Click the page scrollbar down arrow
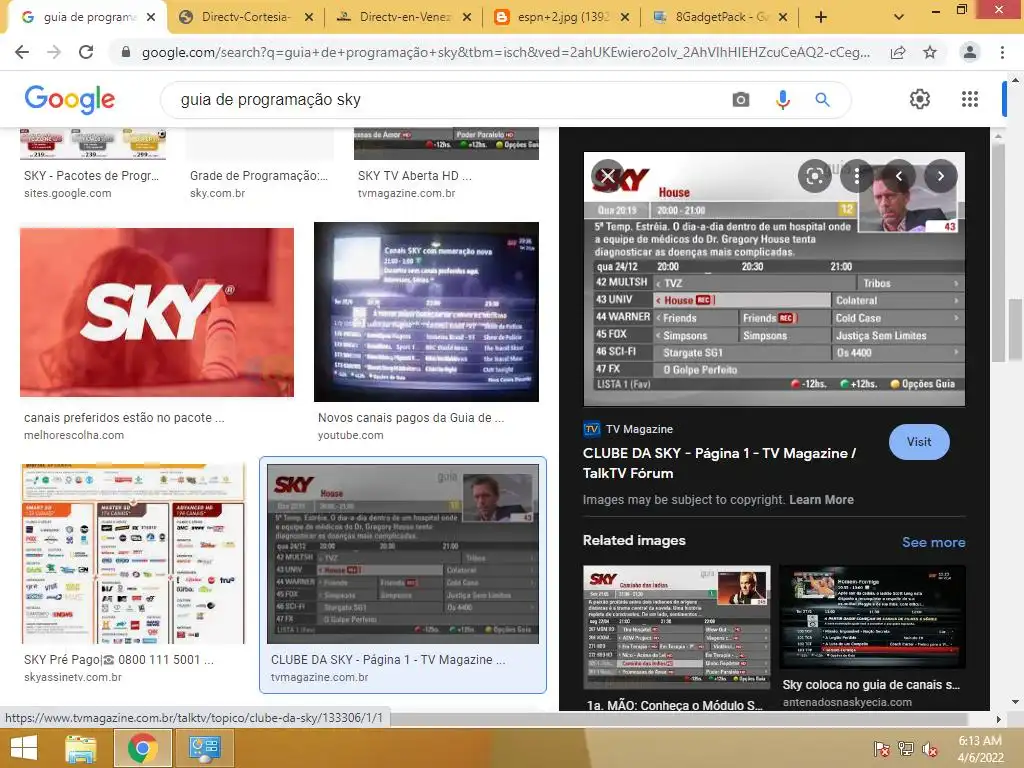The height and width of the screenshot is (768, 1024). (x=1014, y=702)
